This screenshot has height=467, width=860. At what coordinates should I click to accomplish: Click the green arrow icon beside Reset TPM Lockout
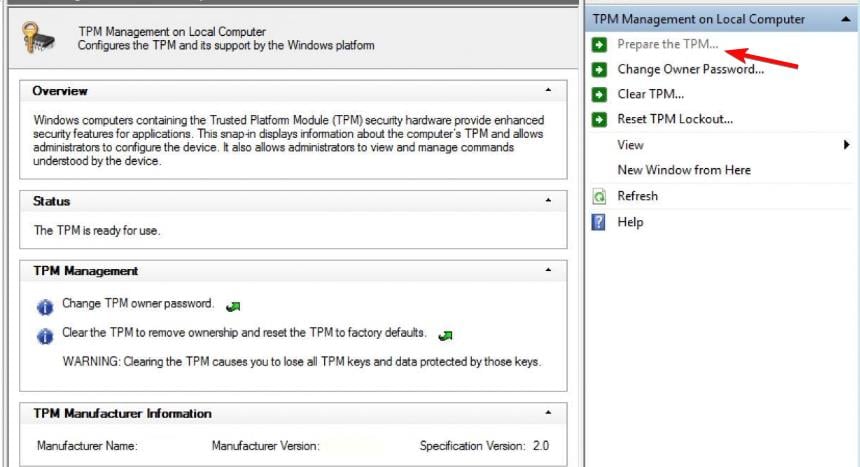coord(599,119)
